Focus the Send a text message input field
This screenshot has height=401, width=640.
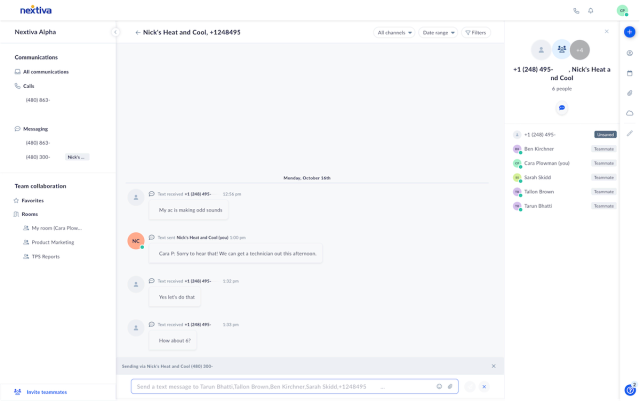click(x=284, y=386)
